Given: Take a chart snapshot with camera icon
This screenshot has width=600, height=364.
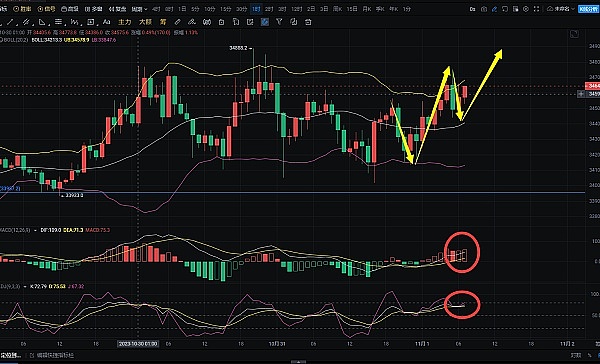Looking at the screenshot, I should point(484,8).
